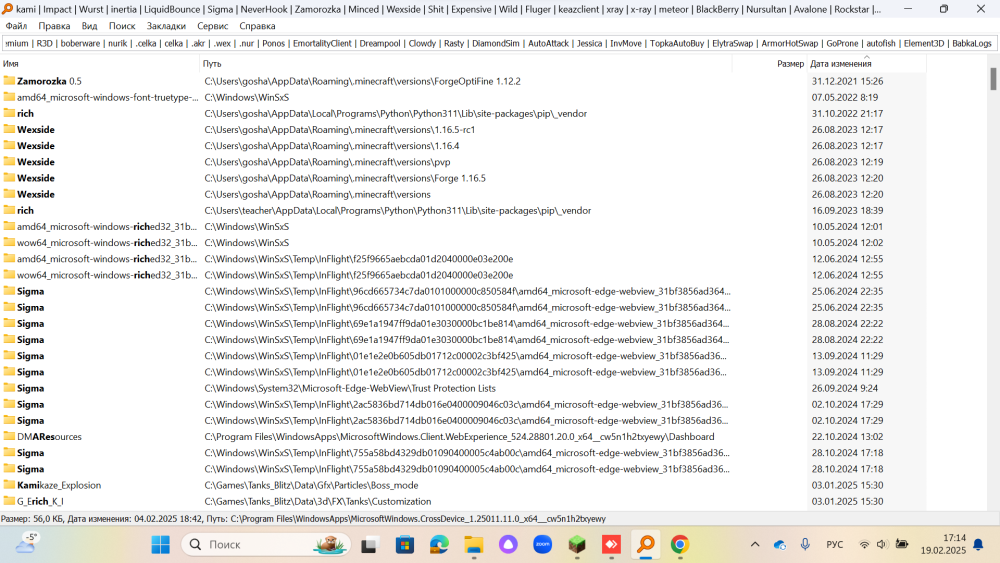
Task: Open the Wi-Fi network tray icon
Action: pos(864,545)
